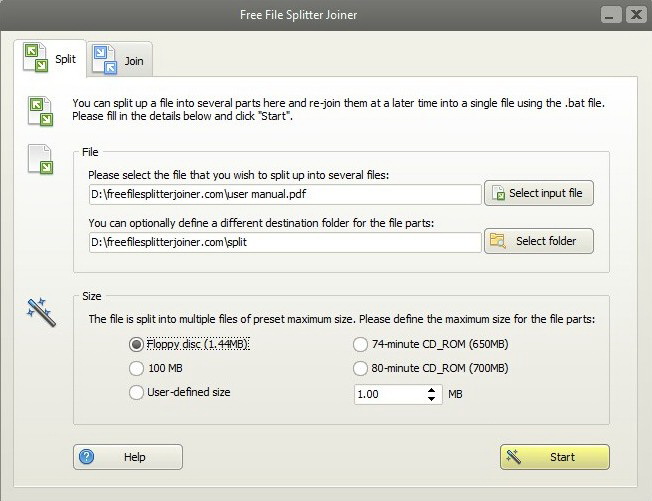
Task: Click the Split tab green arrows icon
Action: (35, 58)
